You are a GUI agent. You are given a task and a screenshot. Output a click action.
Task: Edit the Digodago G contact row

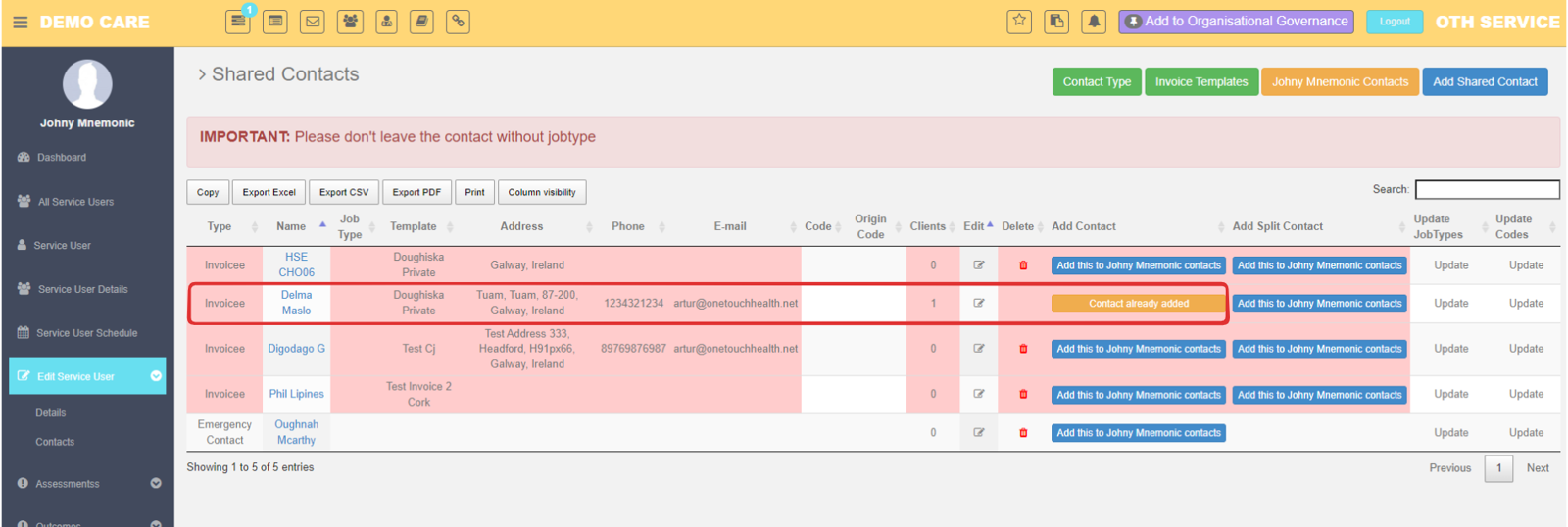[x=978, y=348]
